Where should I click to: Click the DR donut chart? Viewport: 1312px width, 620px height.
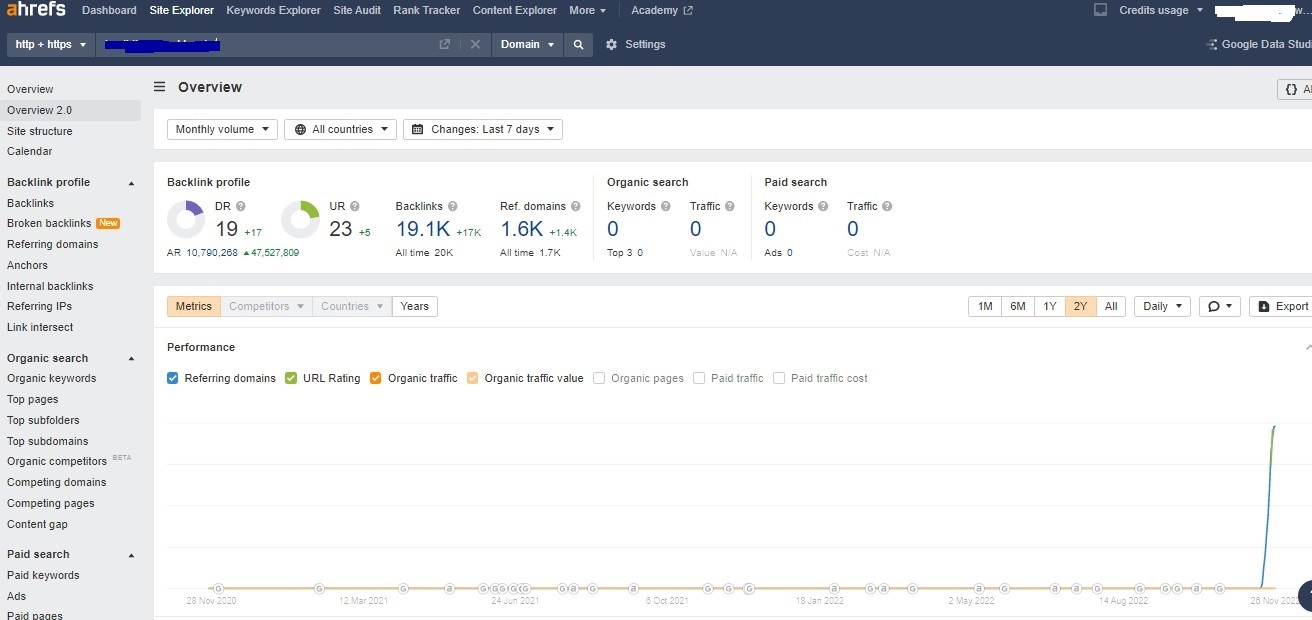186,220
